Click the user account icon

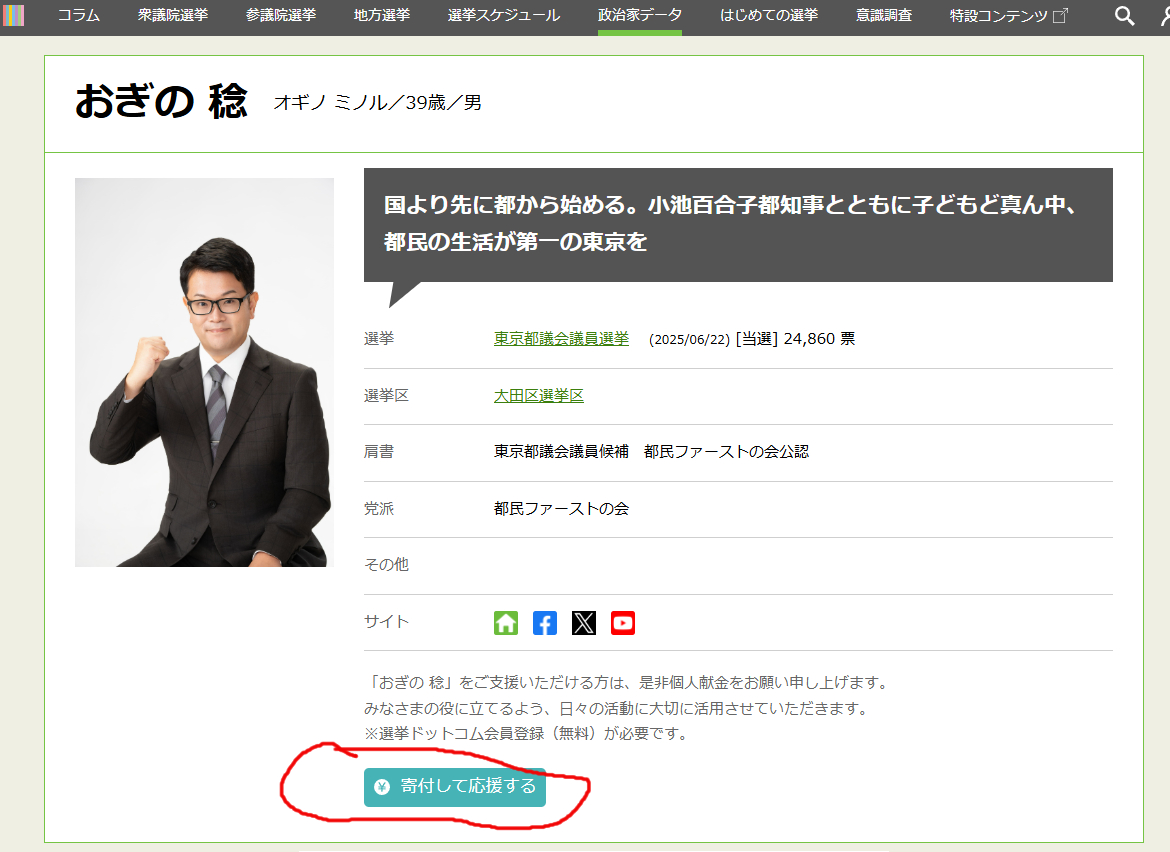[1163, 15]
